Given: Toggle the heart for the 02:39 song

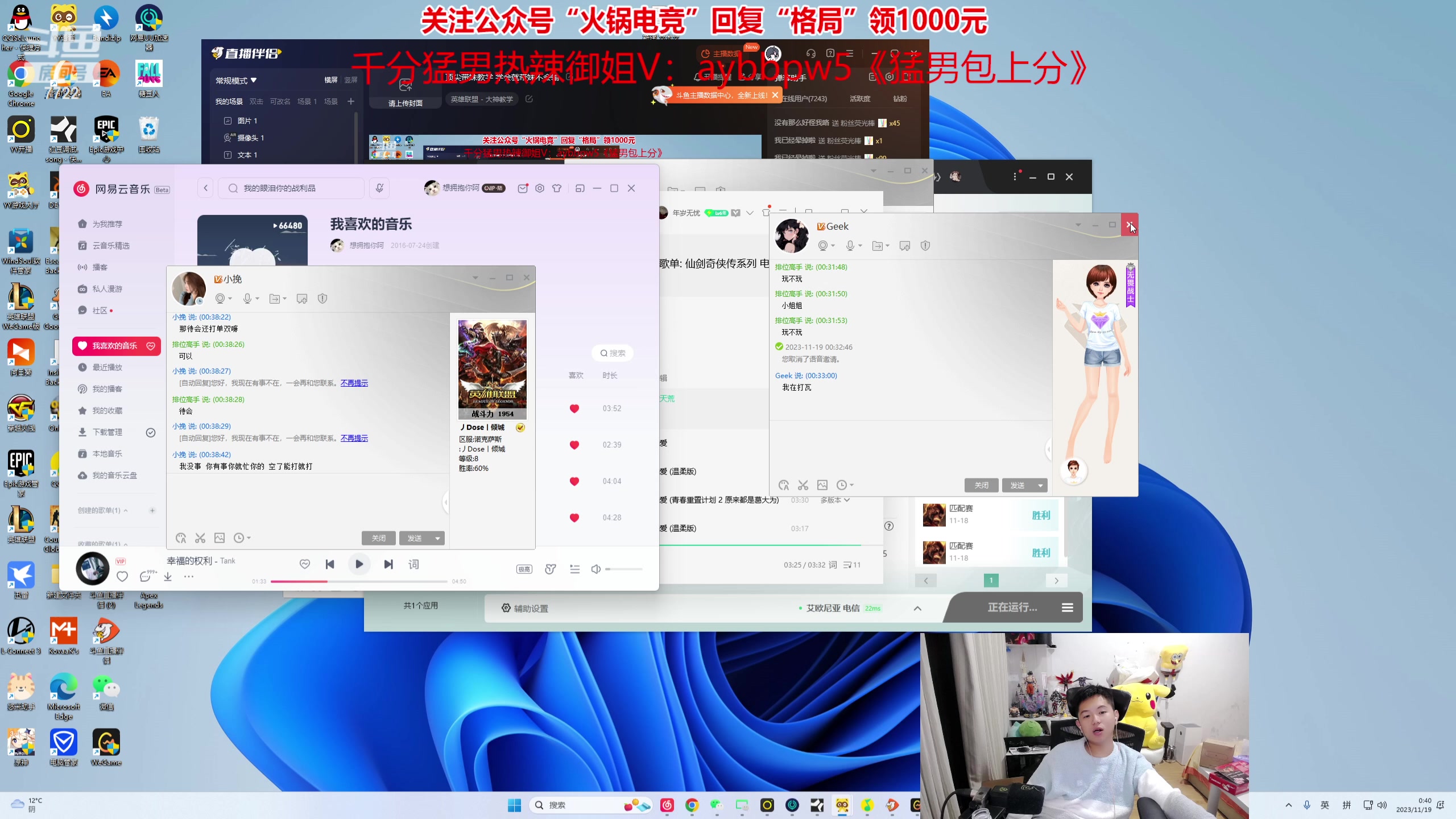Looking at the screenshot, I should coord(574,445).
